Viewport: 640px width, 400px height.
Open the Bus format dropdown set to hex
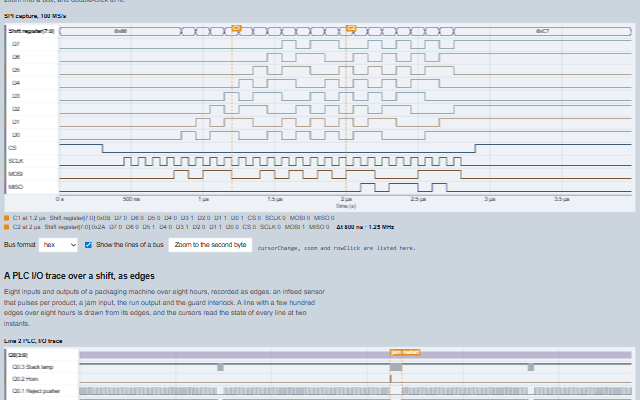click(58, 245)
